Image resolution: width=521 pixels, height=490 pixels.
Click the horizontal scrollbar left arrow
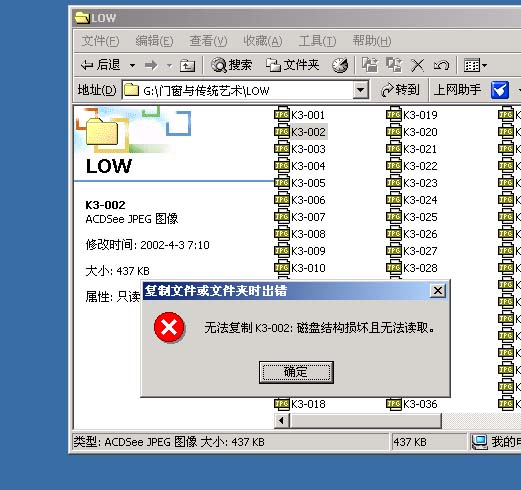[x=282, y=421]
